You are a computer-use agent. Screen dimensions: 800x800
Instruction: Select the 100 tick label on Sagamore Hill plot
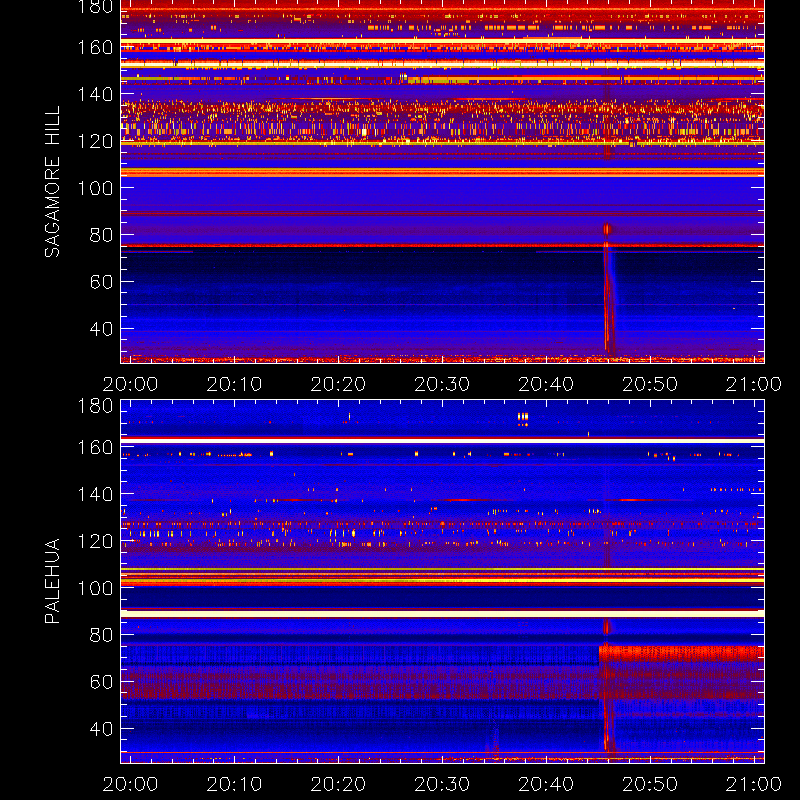click(x=95, y=188)
